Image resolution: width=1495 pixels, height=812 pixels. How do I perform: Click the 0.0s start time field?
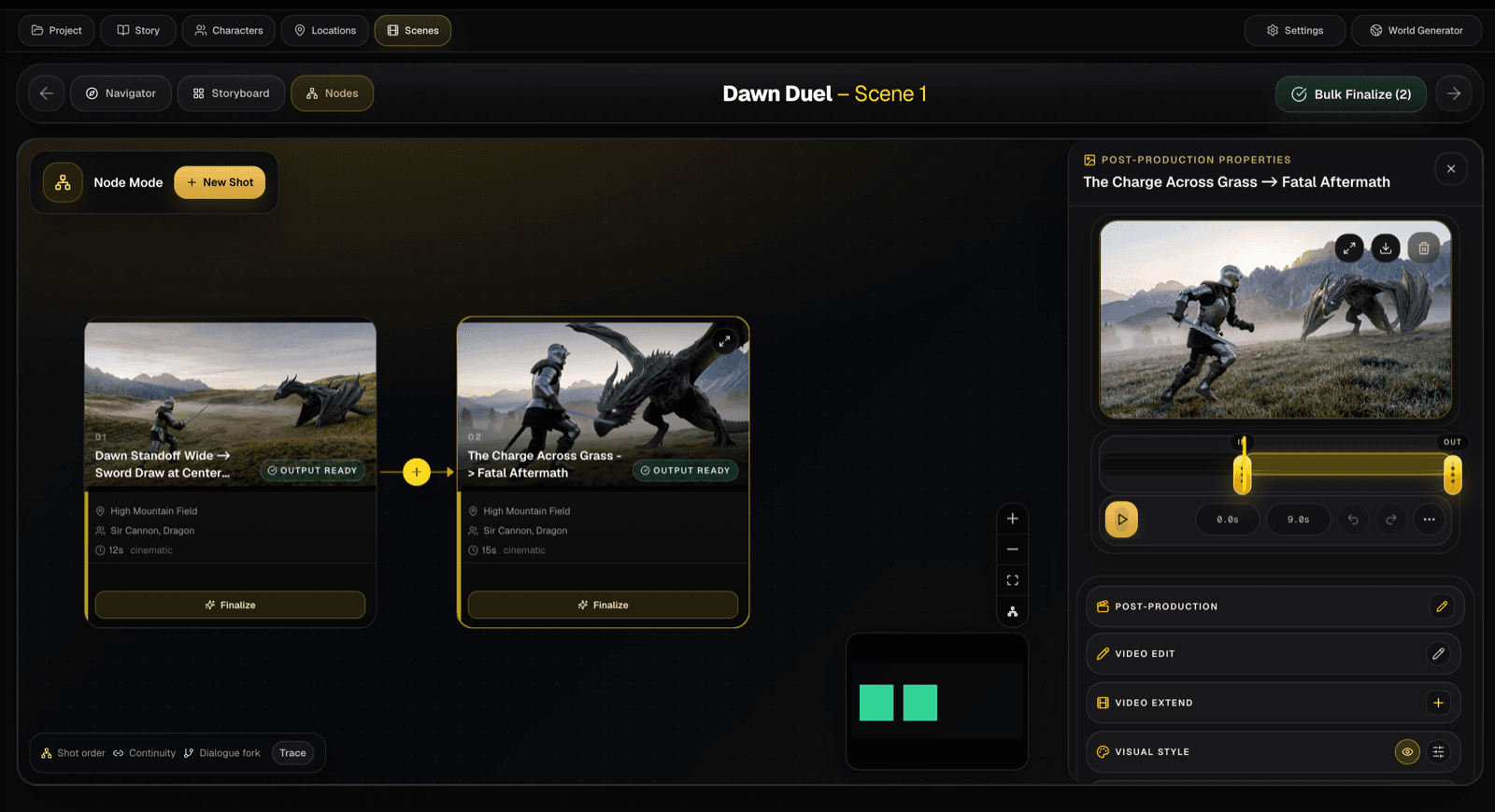[1228, 520]
